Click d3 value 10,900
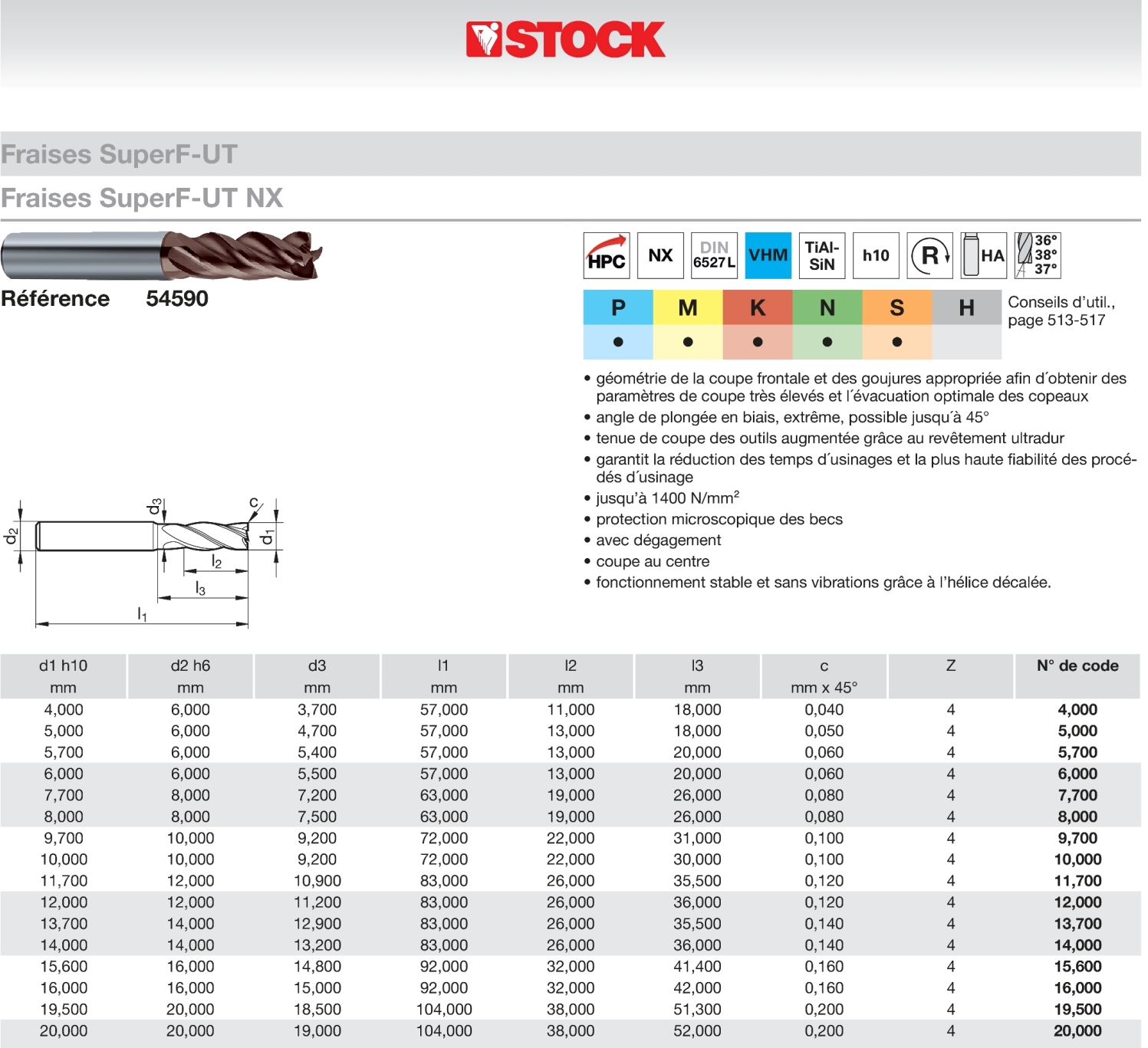Screen dimensions: 1148x1048 tap(317, 882)
